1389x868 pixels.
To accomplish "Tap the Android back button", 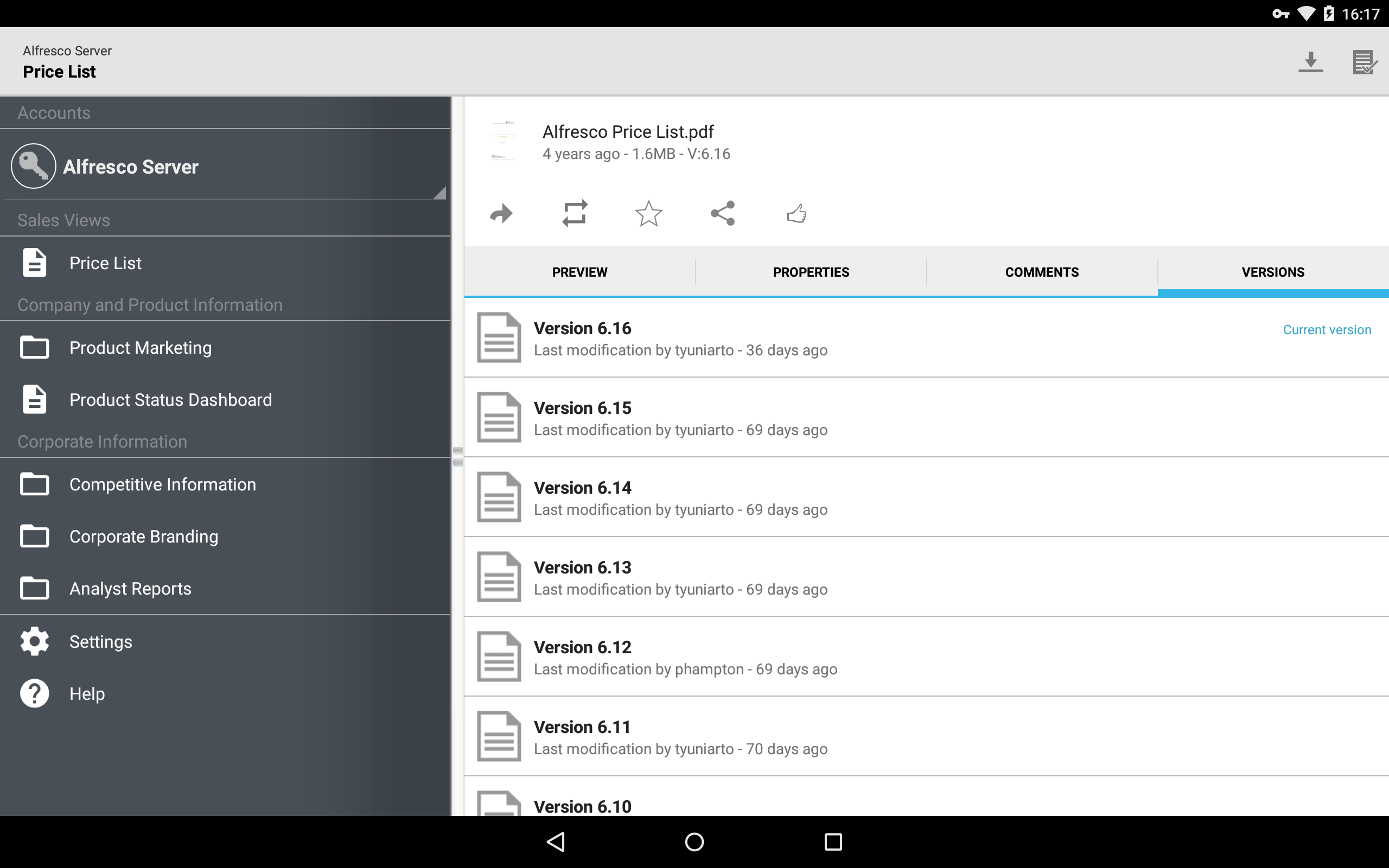I will 556,841.
